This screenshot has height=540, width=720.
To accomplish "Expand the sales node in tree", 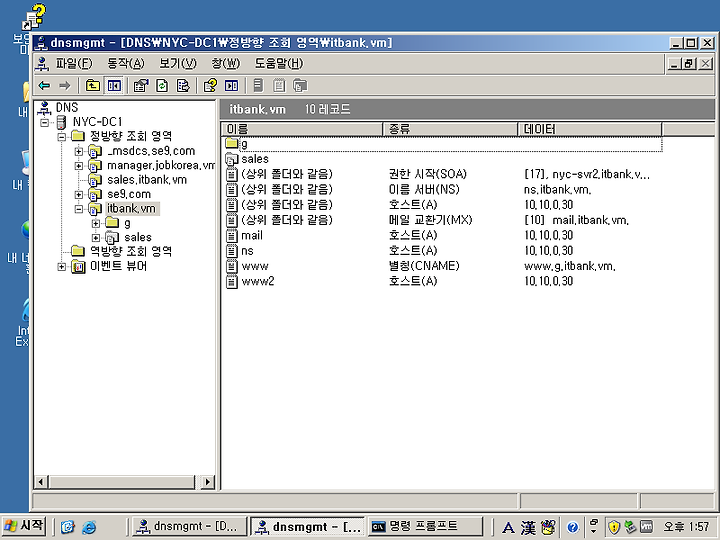I will [x=96, y=238].
